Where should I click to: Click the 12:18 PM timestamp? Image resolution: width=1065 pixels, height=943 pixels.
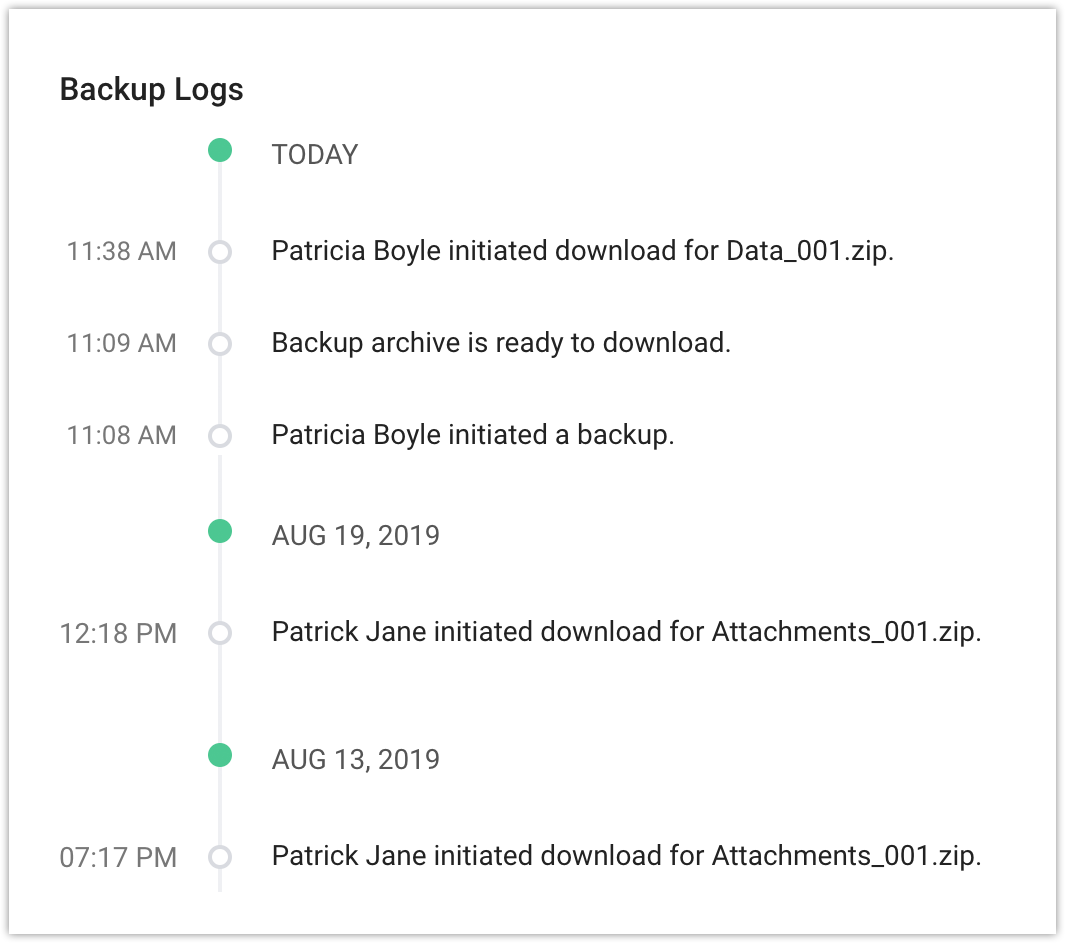coord(119,633)
